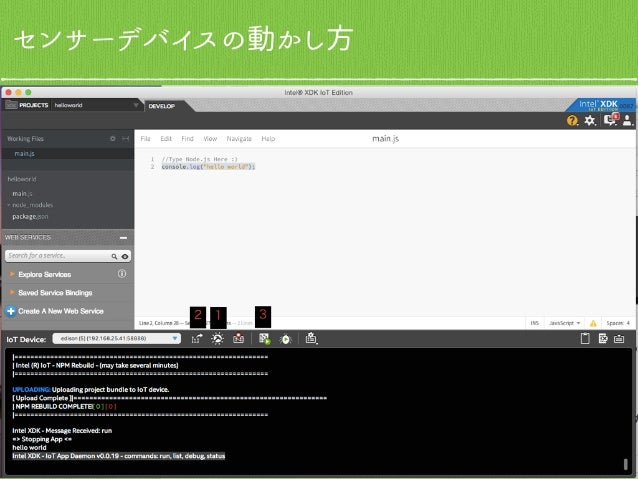Click the Manage daemon icon with the red mark

point(238,338)
